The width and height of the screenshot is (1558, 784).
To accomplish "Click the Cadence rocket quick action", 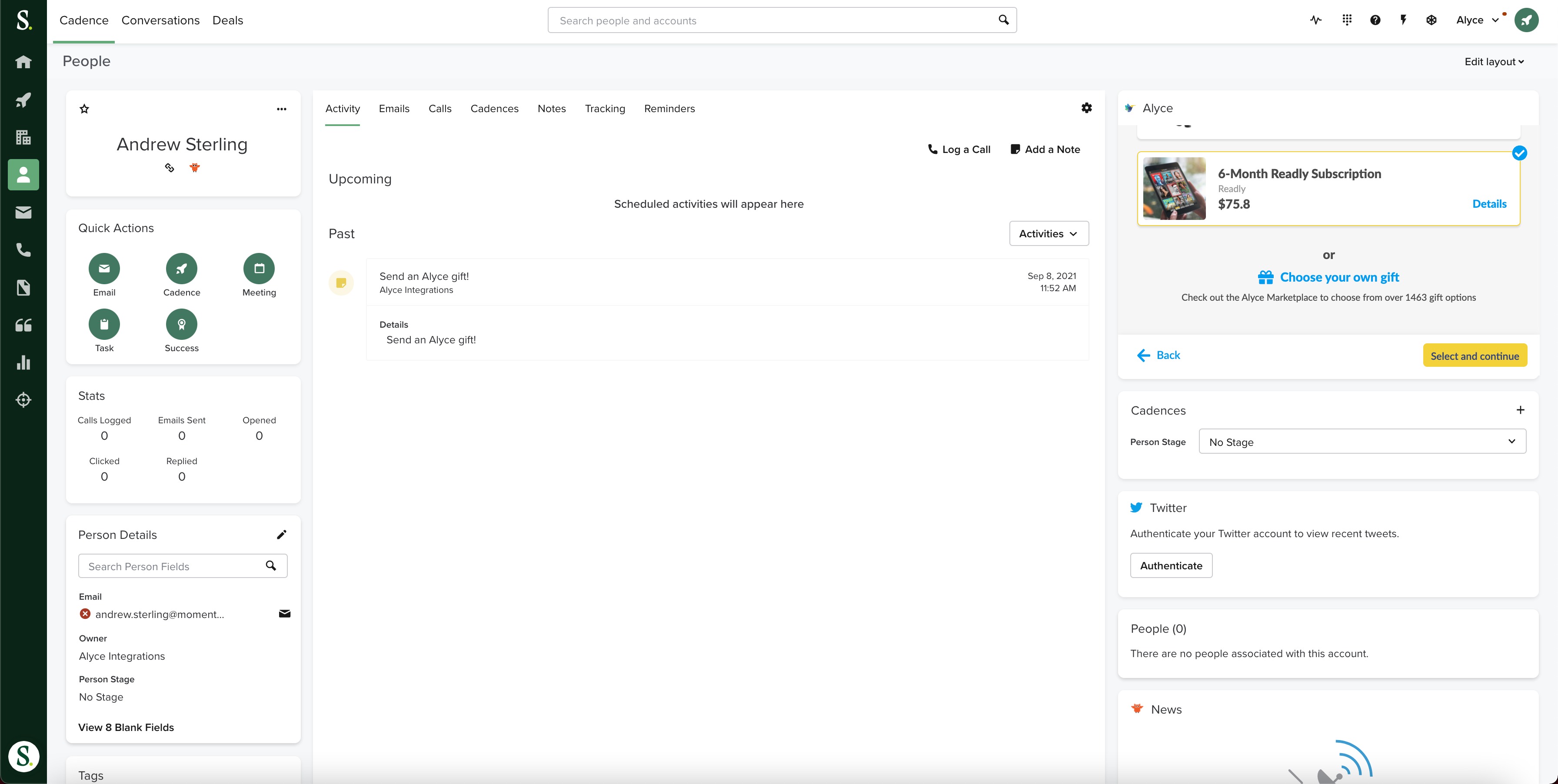I will pyautogui.click(x=181, y=269).
